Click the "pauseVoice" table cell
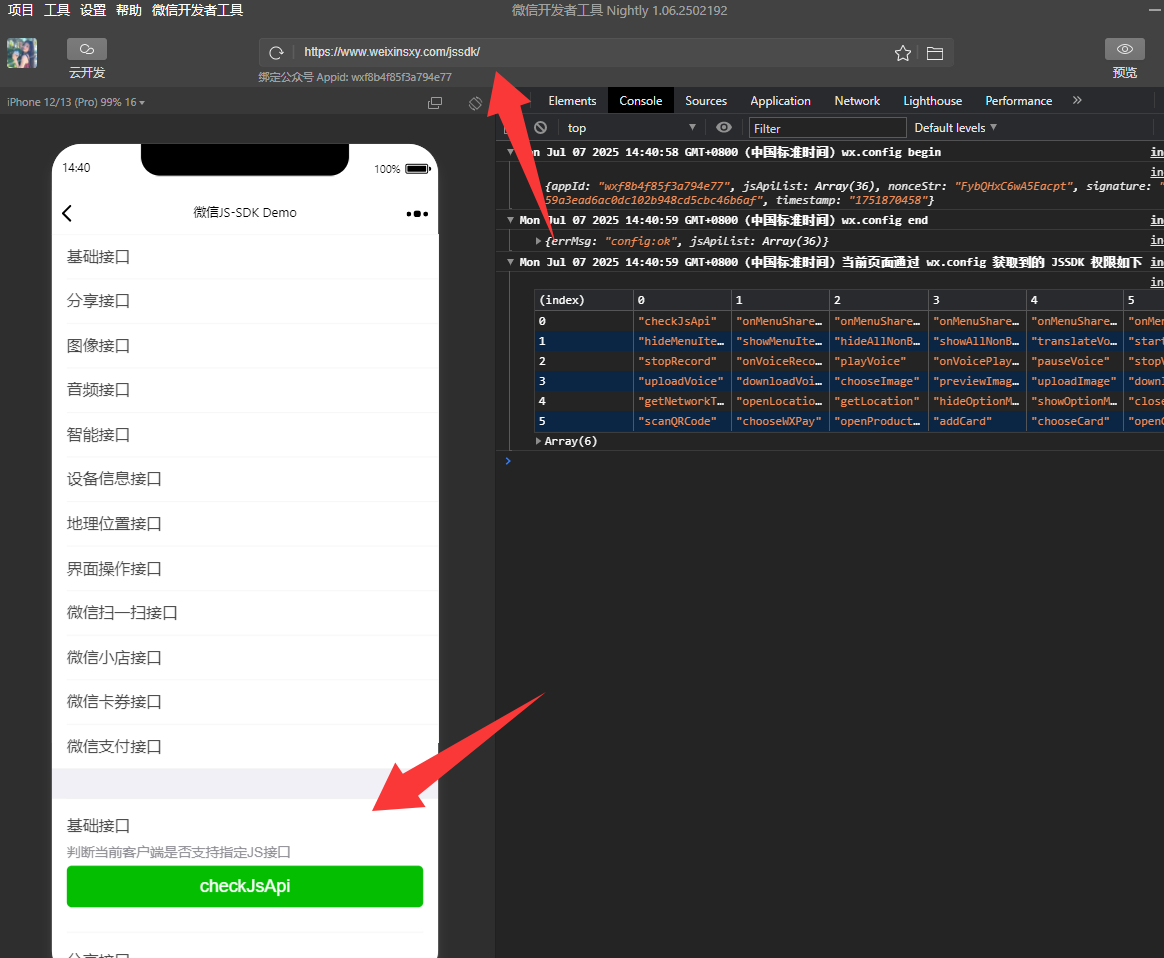Viewport: 1164px width, 958px height. click(1074, 361)
